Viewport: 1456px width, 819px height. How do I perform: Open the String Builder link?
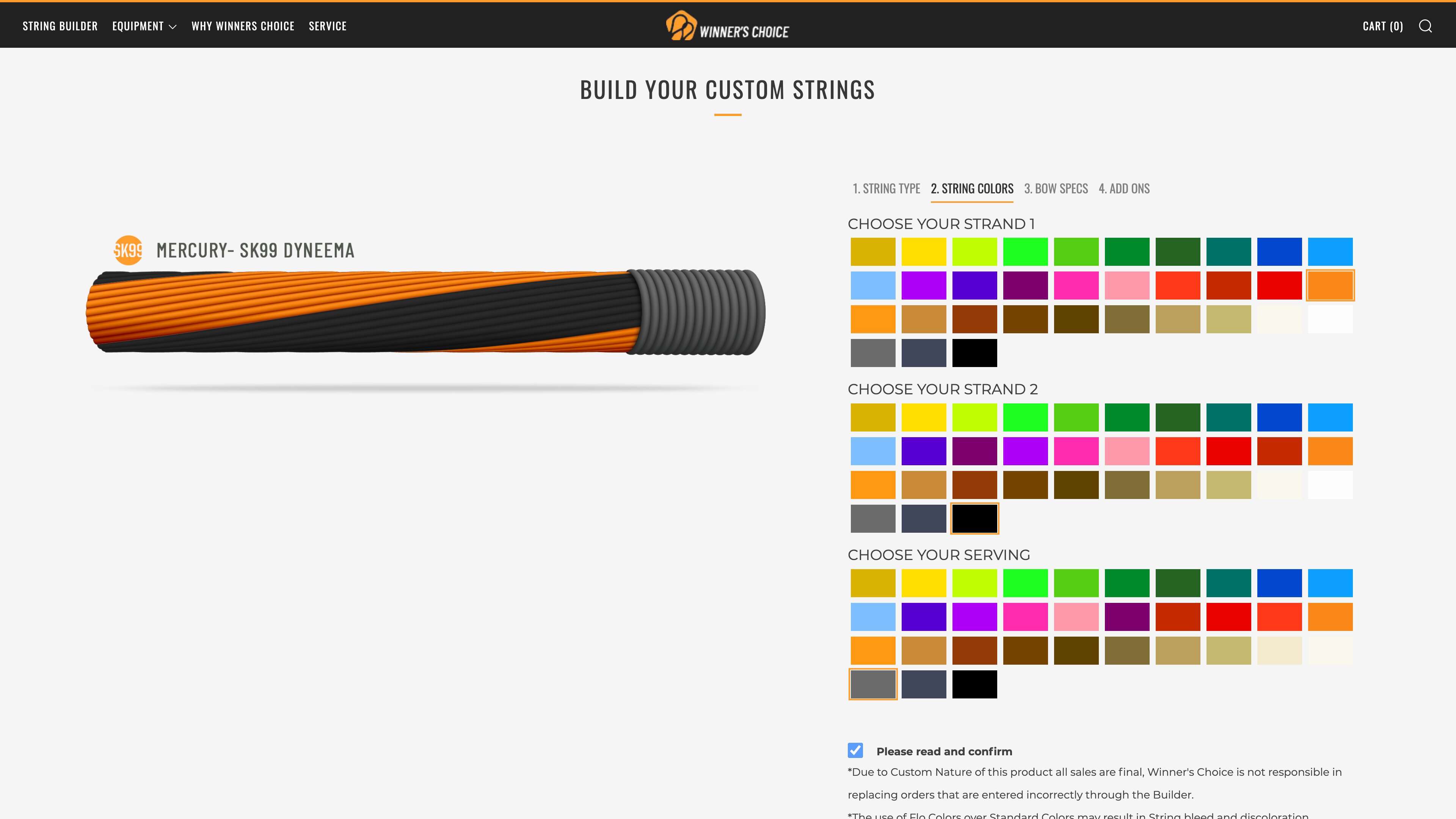coord(60,26)
